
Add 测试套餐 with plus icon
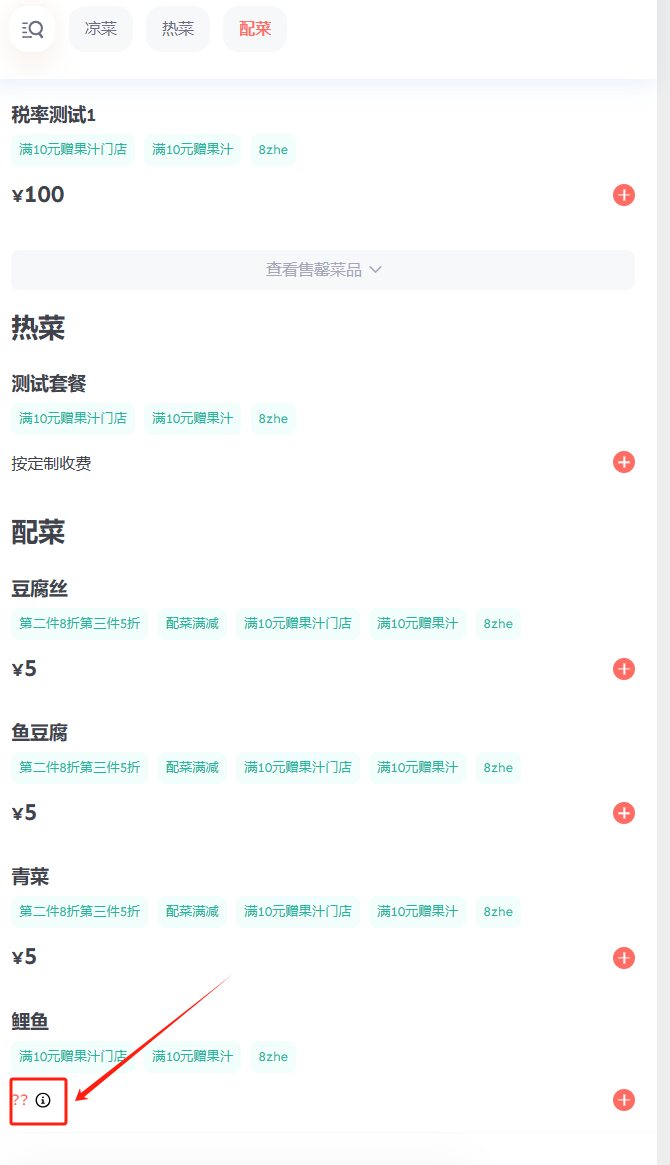coord(624,462)
